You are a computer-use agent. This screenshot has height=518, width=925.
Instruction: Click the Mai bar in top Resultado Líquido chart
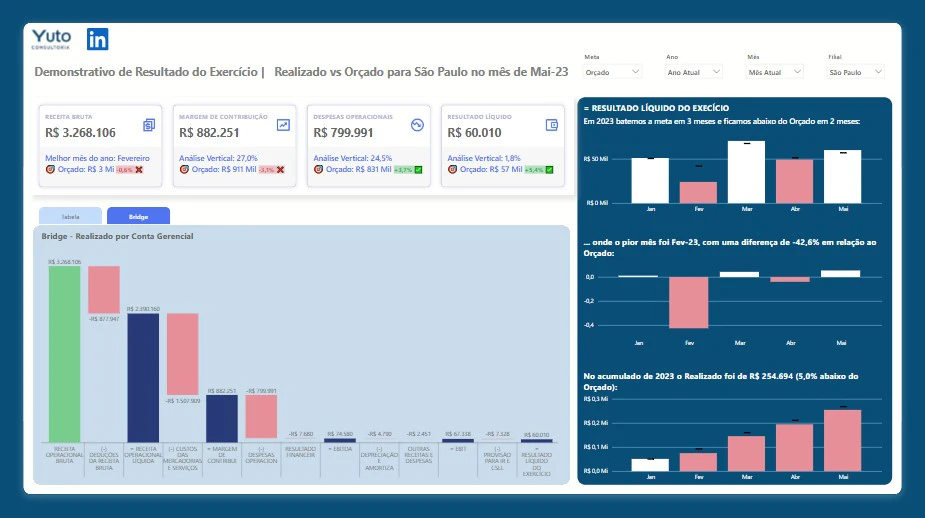pyautogui.click(x=842, y=176)
